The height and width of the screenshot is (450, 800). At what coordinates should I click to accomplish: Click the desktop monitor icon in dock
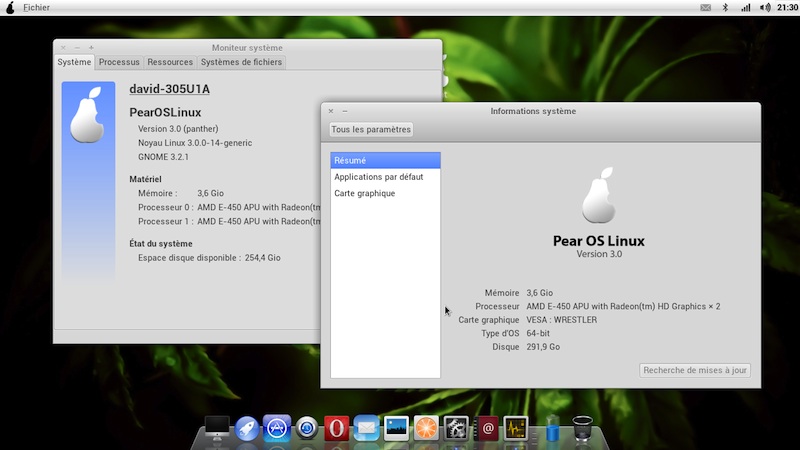point(217,428)
